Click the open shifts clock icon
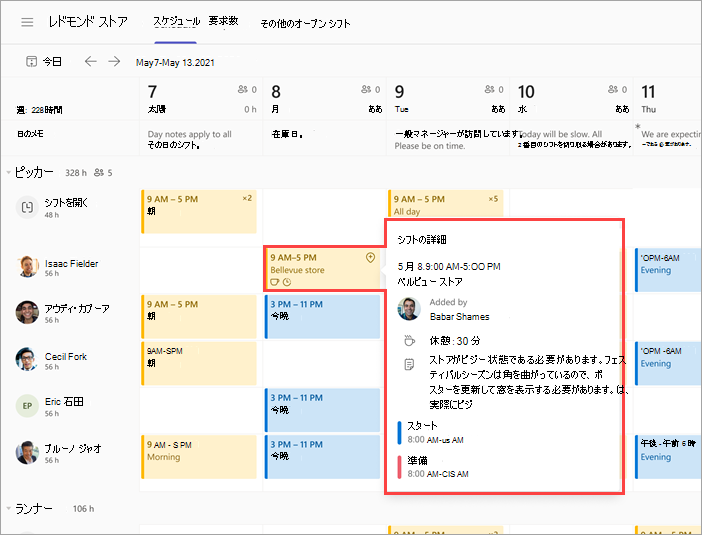Image resolution: width=702 pixels, height=535 pixels. click(x=27, y=207)
